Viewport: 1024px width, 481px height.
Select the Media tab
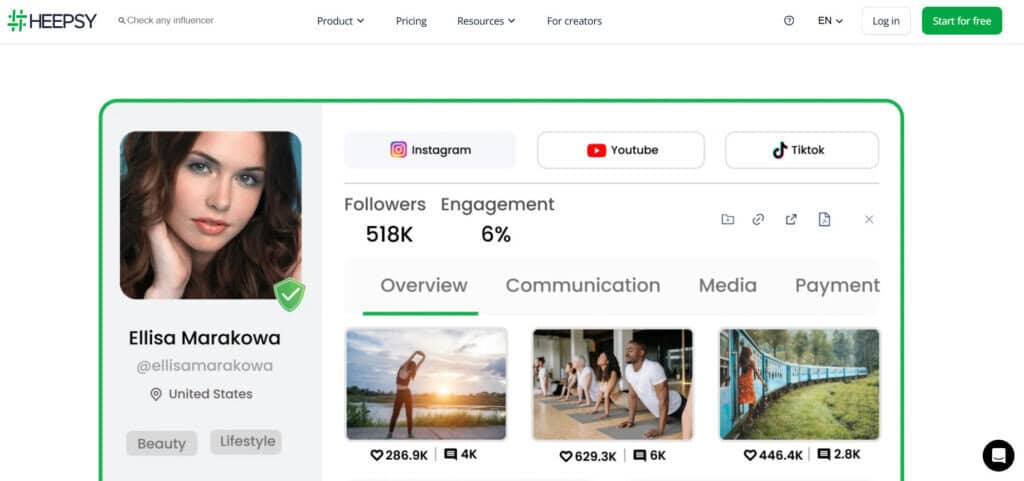tap(728, 285)
